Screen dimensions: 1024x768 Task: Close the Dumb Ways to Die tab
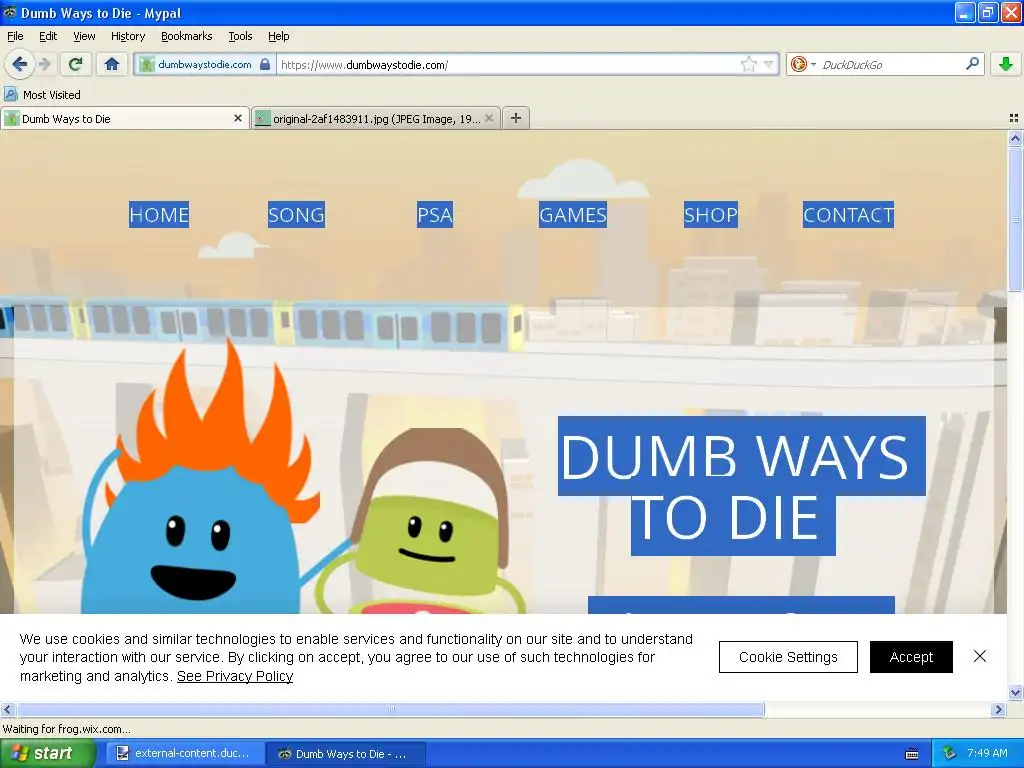(x=238, y=118)
